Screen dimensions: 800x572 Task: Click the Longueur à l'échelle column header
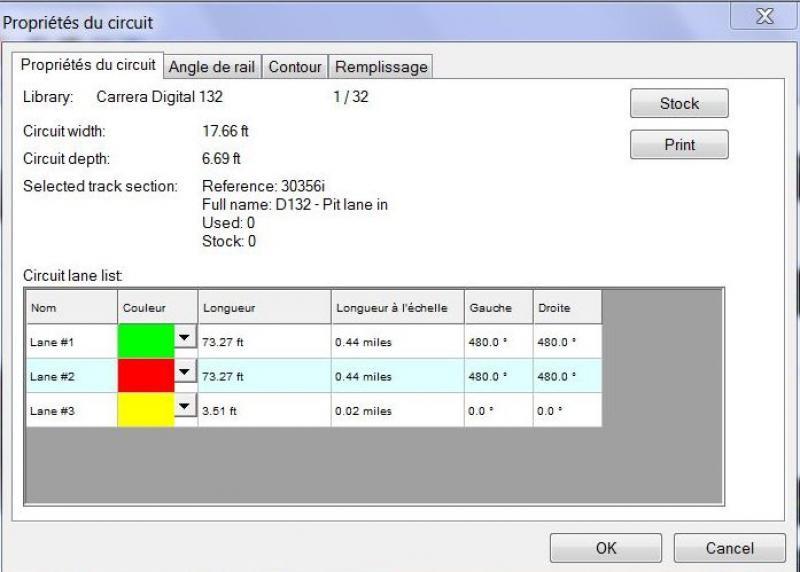point(397,308)
